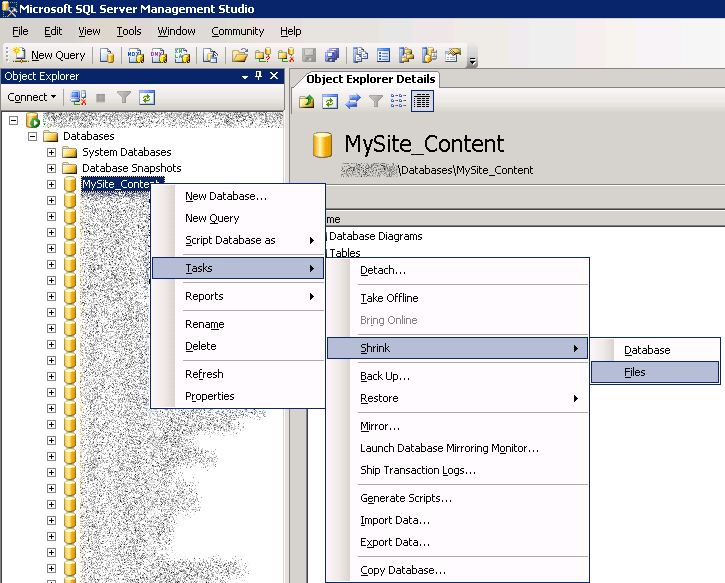
Task: Click the Open File folder icon in toolbar
Action: (x=240, y=55)
